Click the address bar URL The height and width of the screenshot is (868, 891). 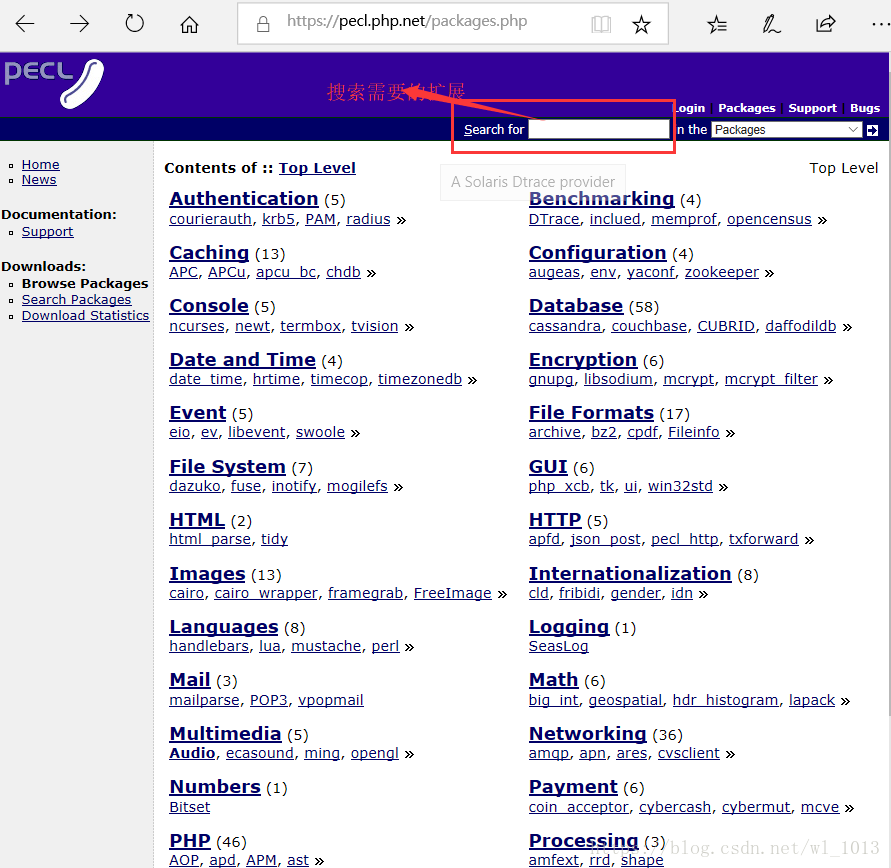click(x=407, y=21)
